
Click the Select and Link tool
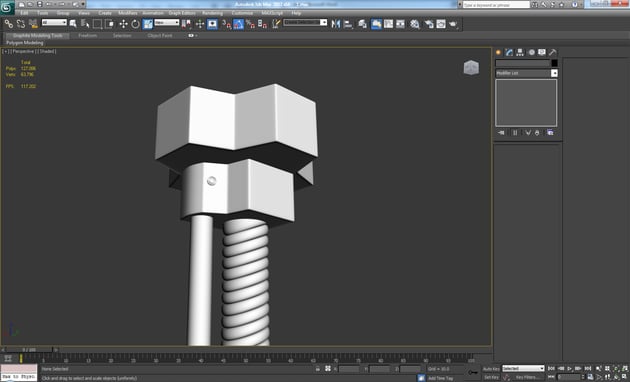8,24
